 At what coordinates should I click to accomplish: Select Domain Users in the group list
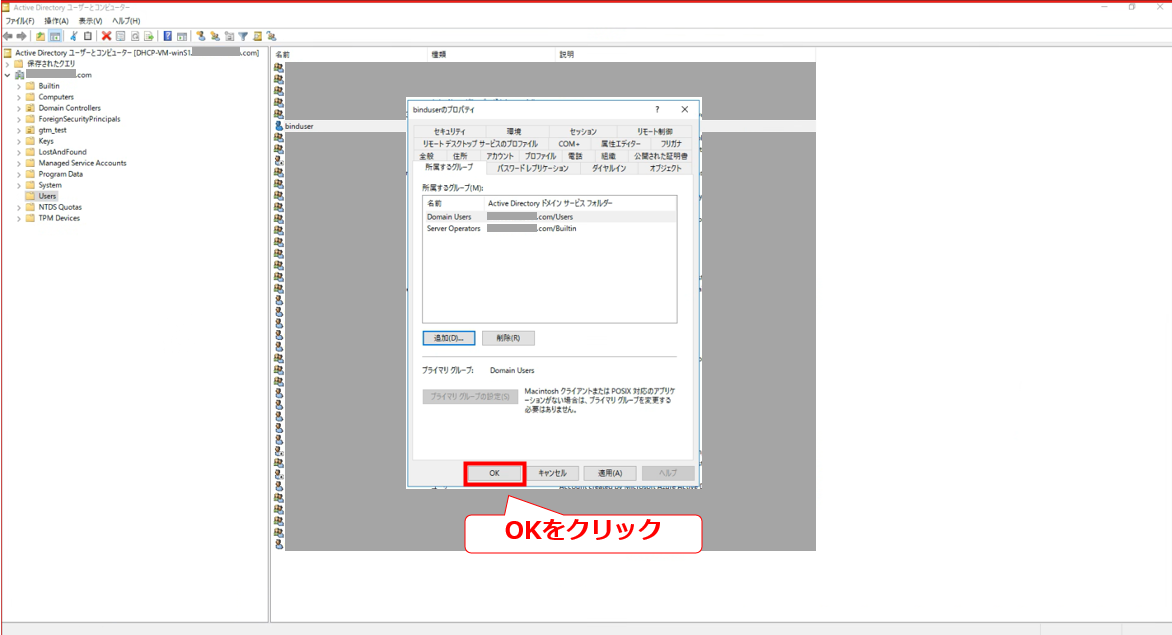549,217
